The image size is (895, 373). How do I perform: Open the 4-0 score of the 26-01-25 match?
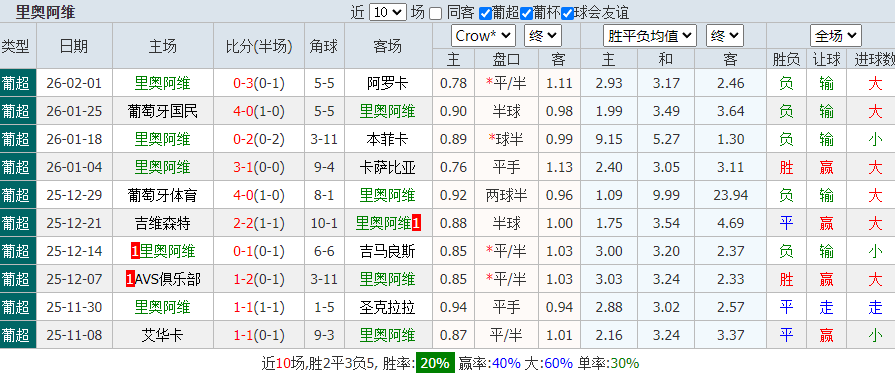click(243, 111)
